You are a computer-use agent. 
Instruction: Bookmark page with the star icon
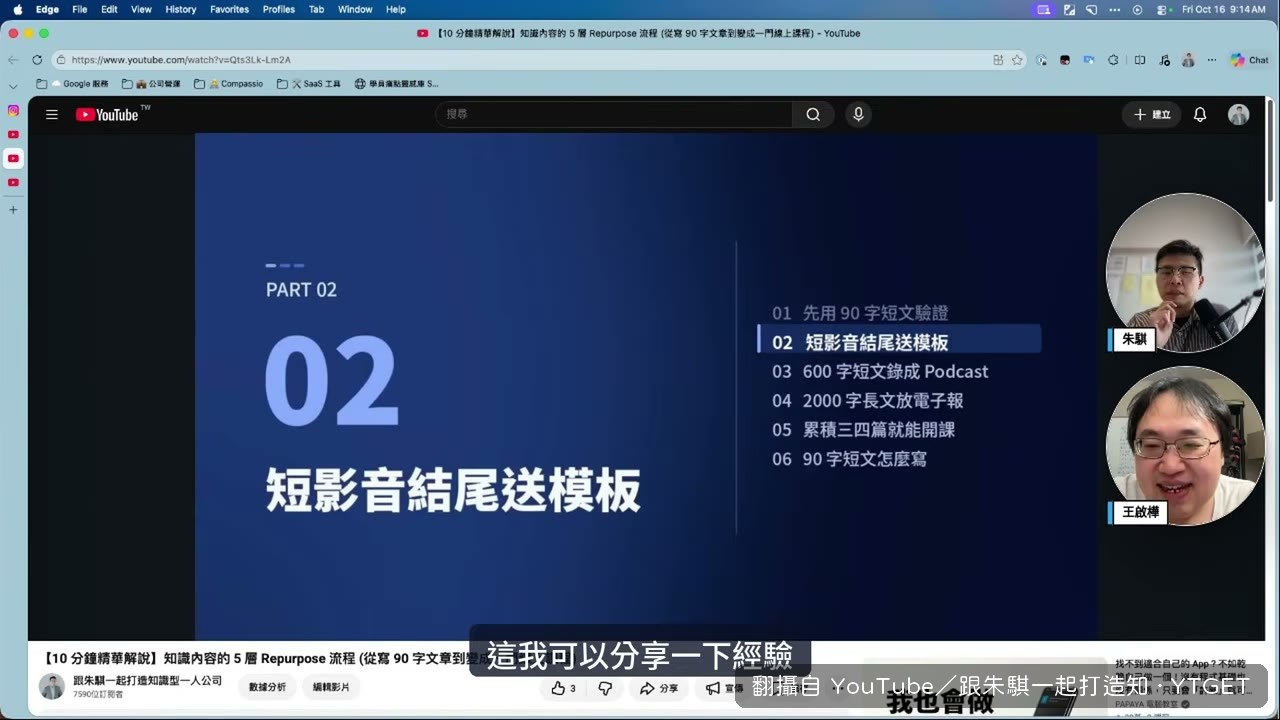1017,60
